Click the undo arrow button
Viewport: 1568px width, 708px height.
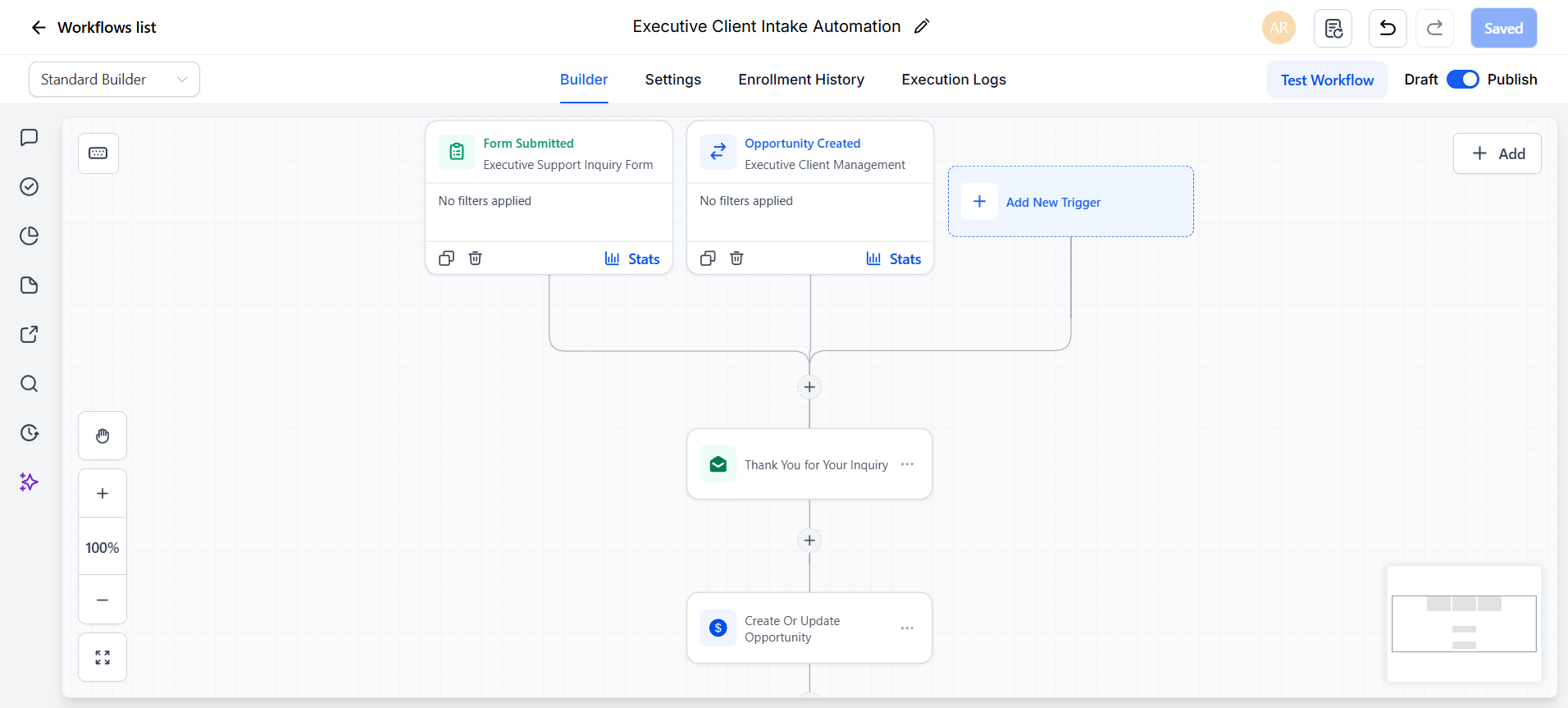pyautogui.click(x=1388, y=28)
